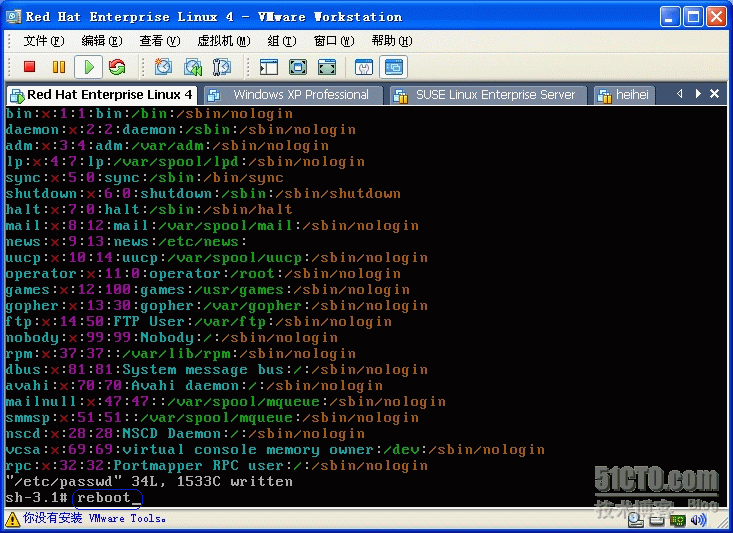Click the "/etc/passwd" 34L, 1533C written line
733x533 pixels.
point(149,482)
